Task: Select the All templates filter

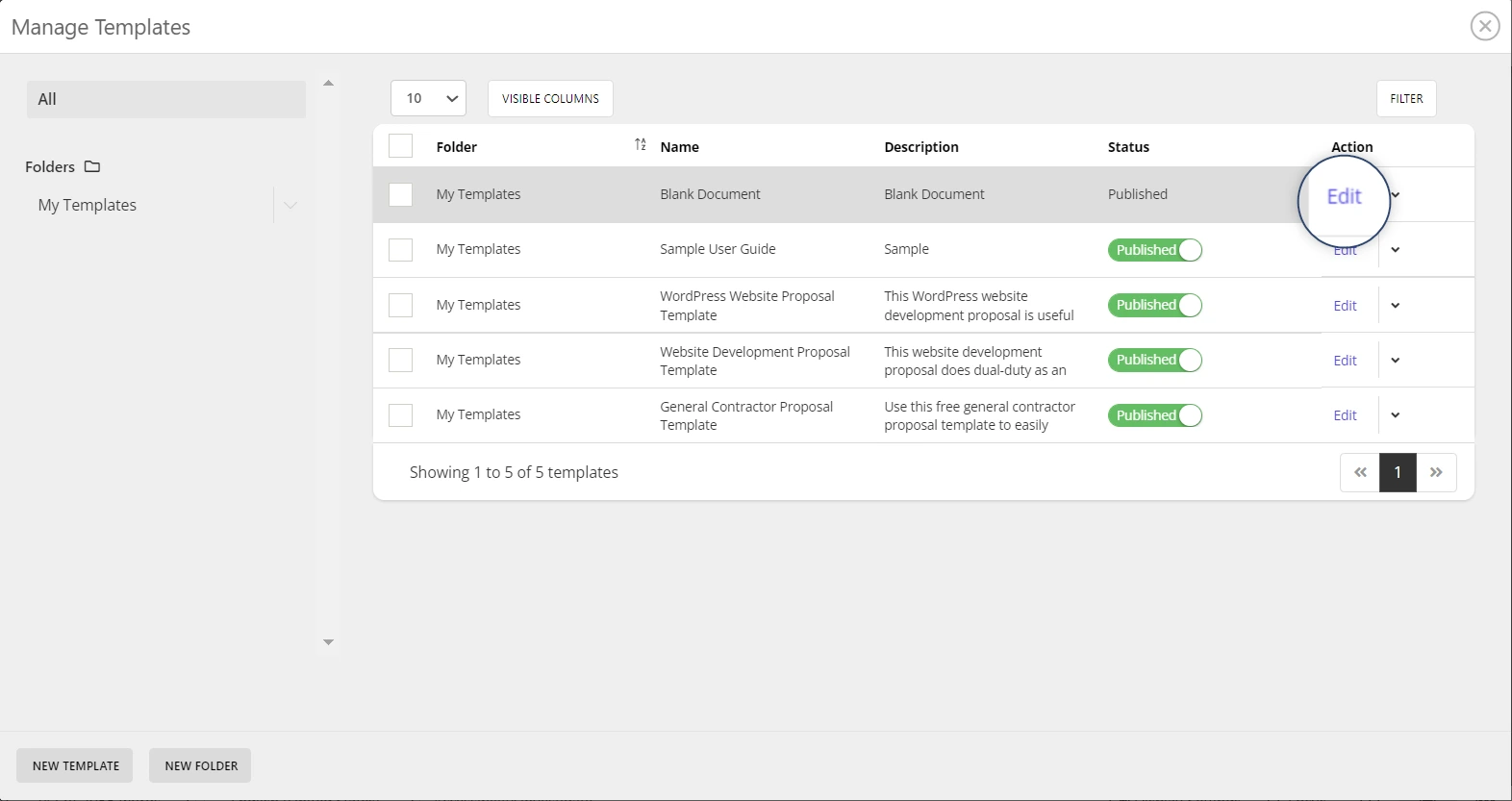Action: (166, 99)
